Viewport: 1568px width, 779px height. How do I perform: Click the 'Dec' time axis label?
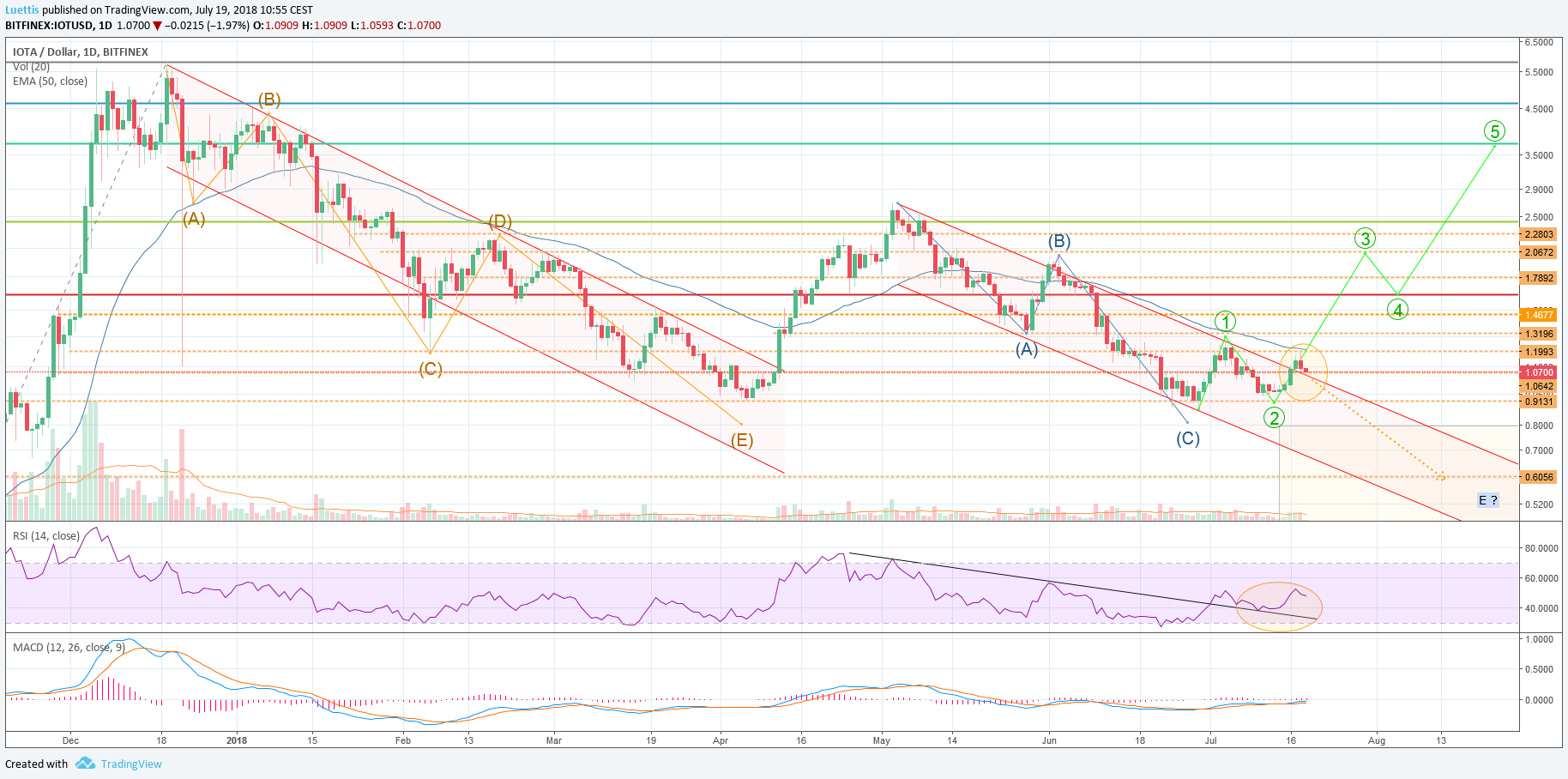click(x=70, y=740)
